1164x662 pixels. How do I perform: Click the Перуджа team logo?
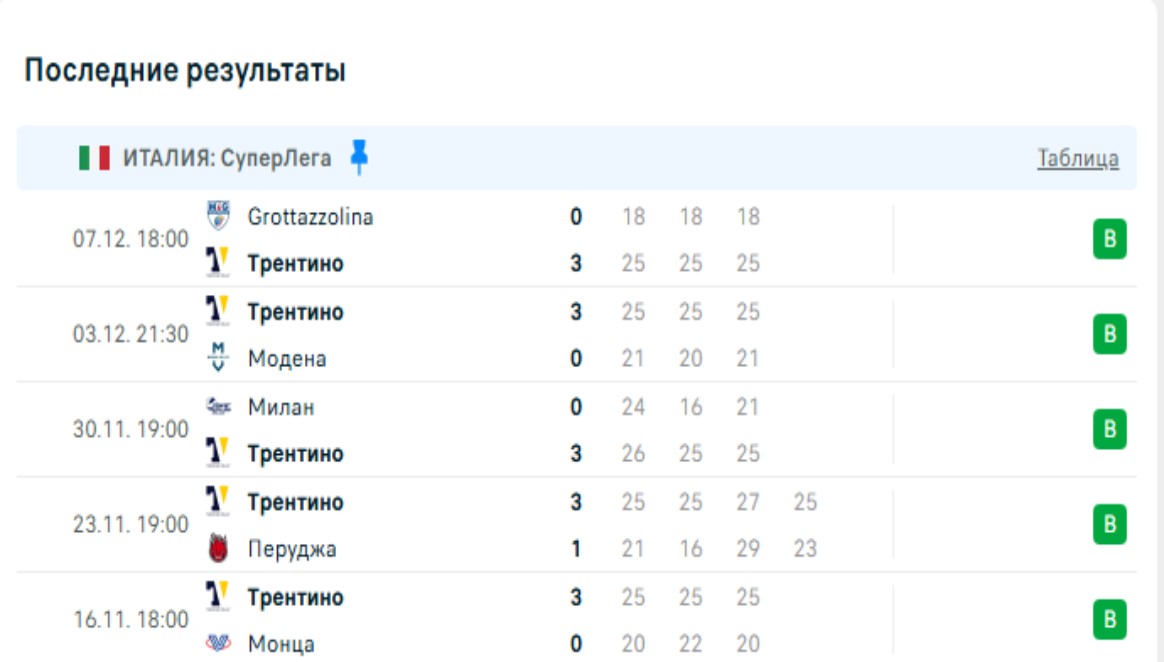[x=217, y=549]
